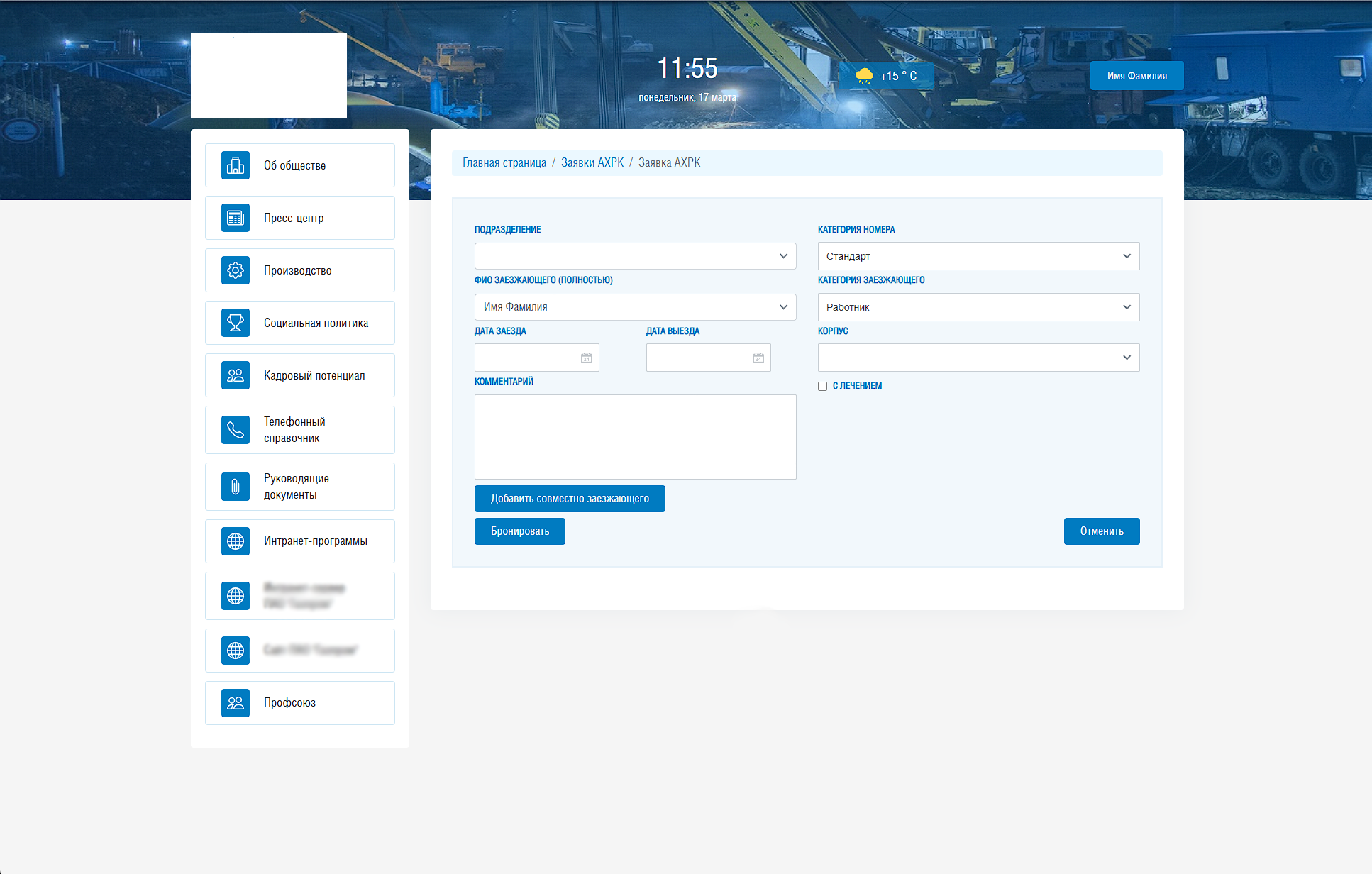This screenshot has width=1372, height=874.
Task: Open the Кадровый потенциал menu item
Action: (x=314, y=375)
